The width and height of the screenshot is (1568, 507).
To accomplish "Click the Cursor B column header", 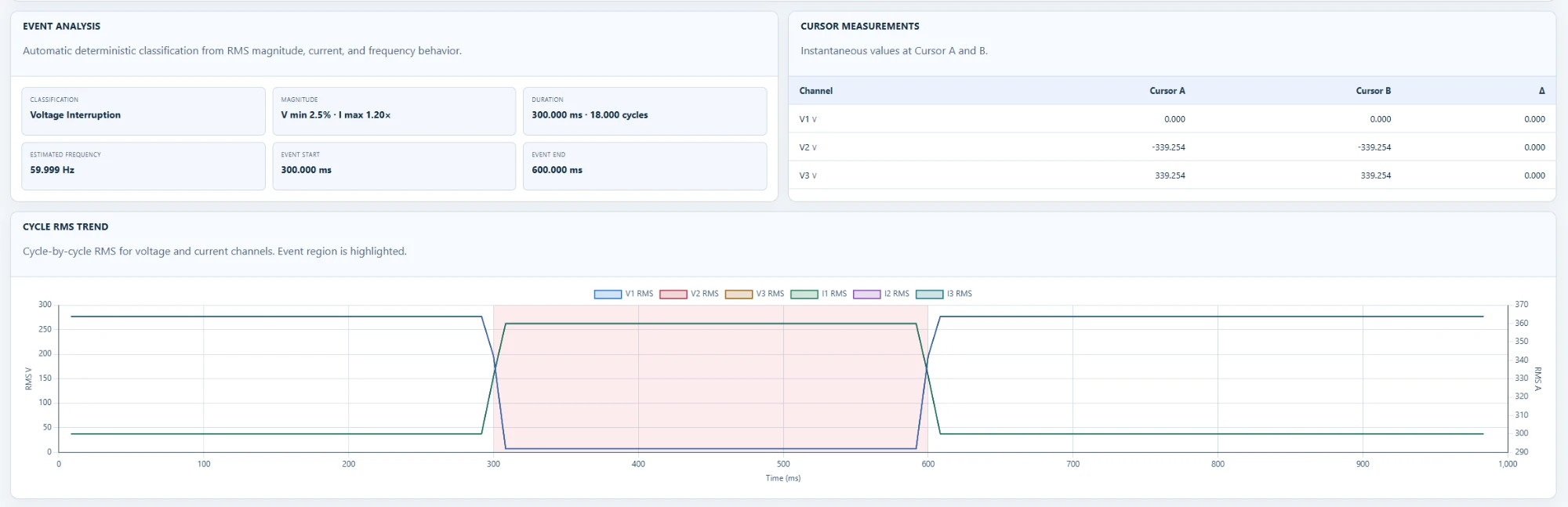I will (x=1373, y=91).
